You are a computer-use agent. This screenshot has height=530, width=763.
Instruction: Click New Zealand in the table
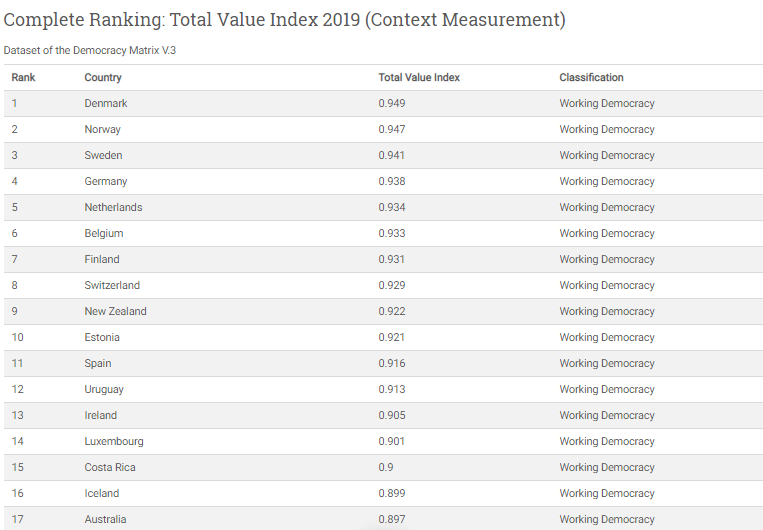point(115,311)
